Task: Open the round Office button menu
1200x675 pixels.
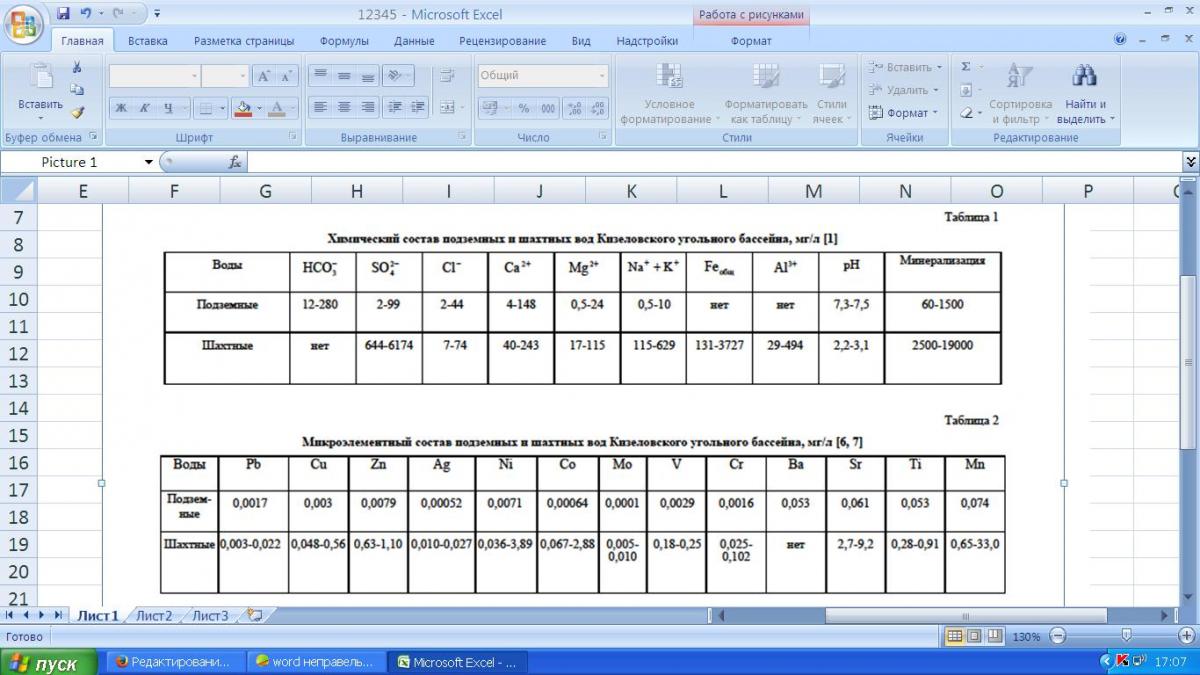Action: [x=22, y=21]
